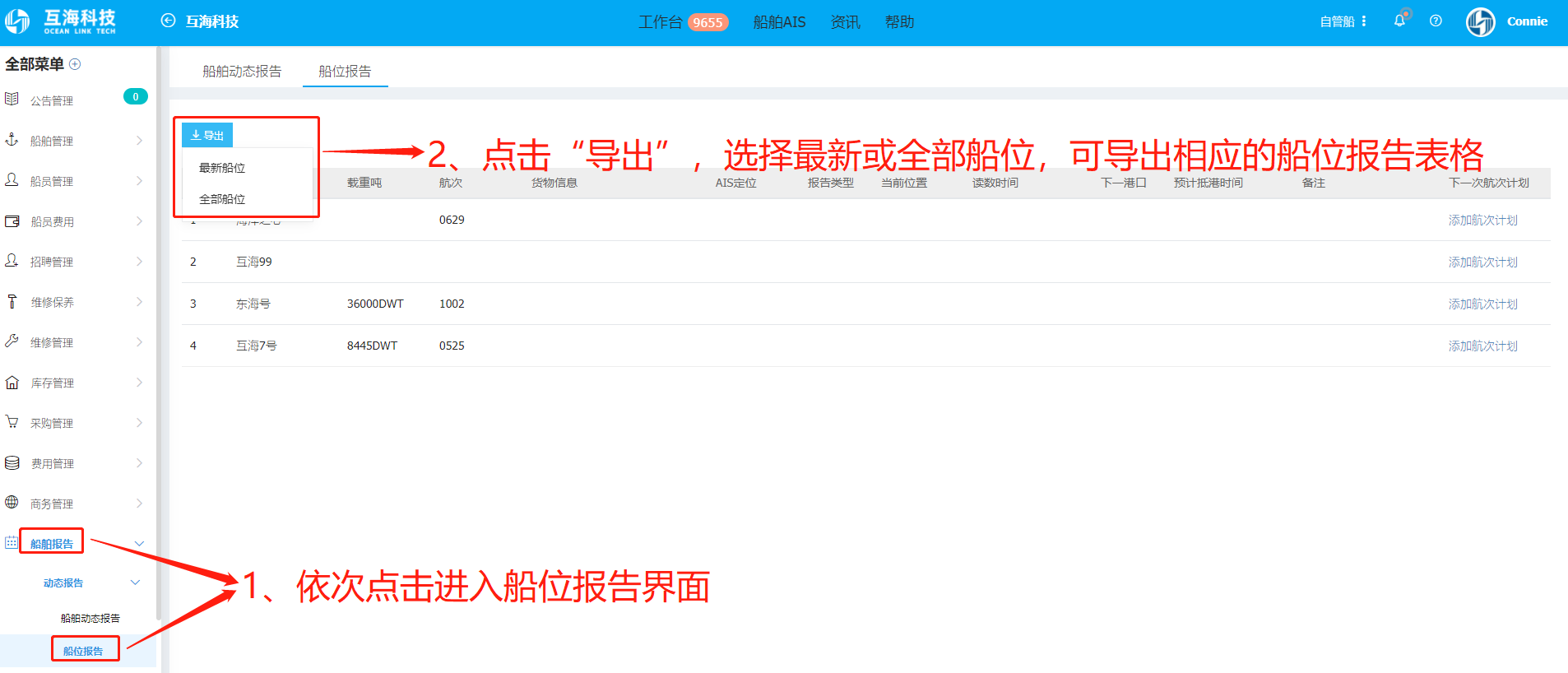Open the notification bell icon
1568x673 pixels.
pyautogui.click(x=1399, y=21)
